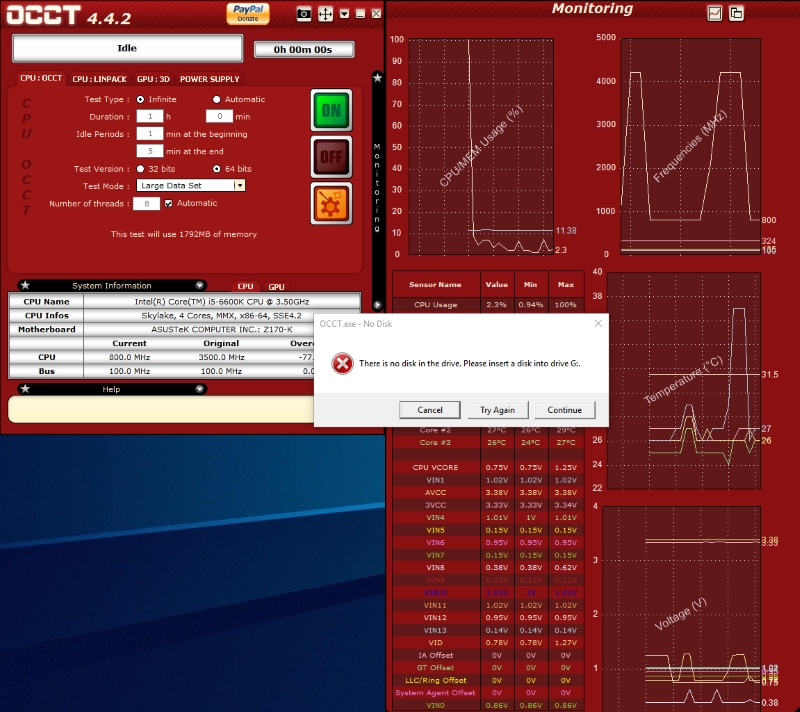Choose the 64 bits test version
The height and width of the screenshot is (712, 800).
point(217,169)
